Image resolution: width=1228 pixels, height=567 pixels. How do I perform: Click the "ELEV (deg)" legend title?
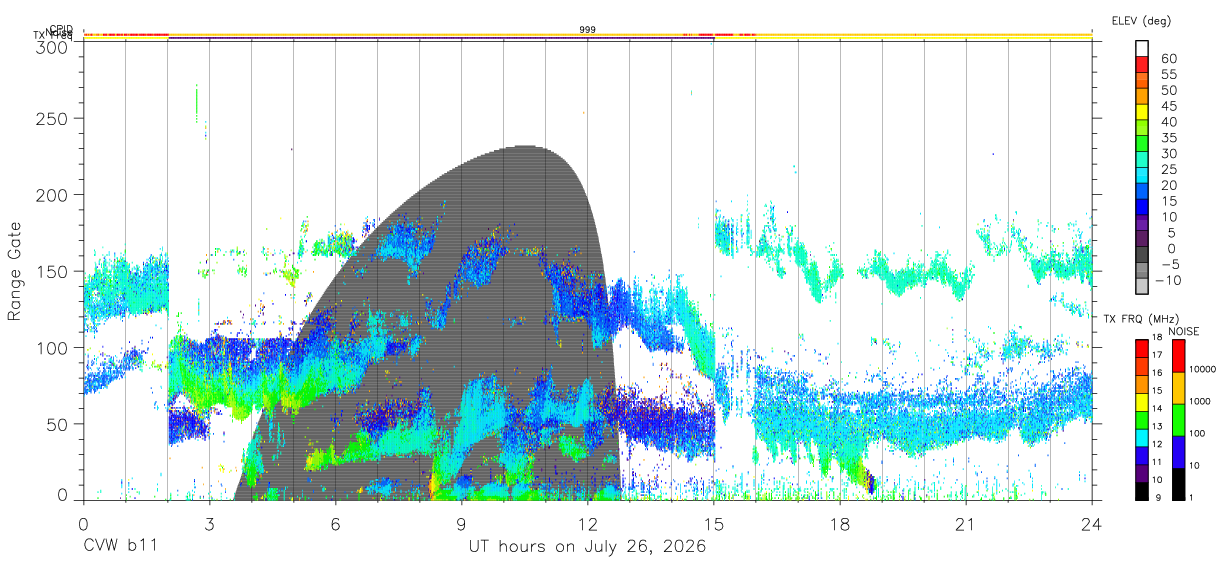click(x=1141, y=20)
